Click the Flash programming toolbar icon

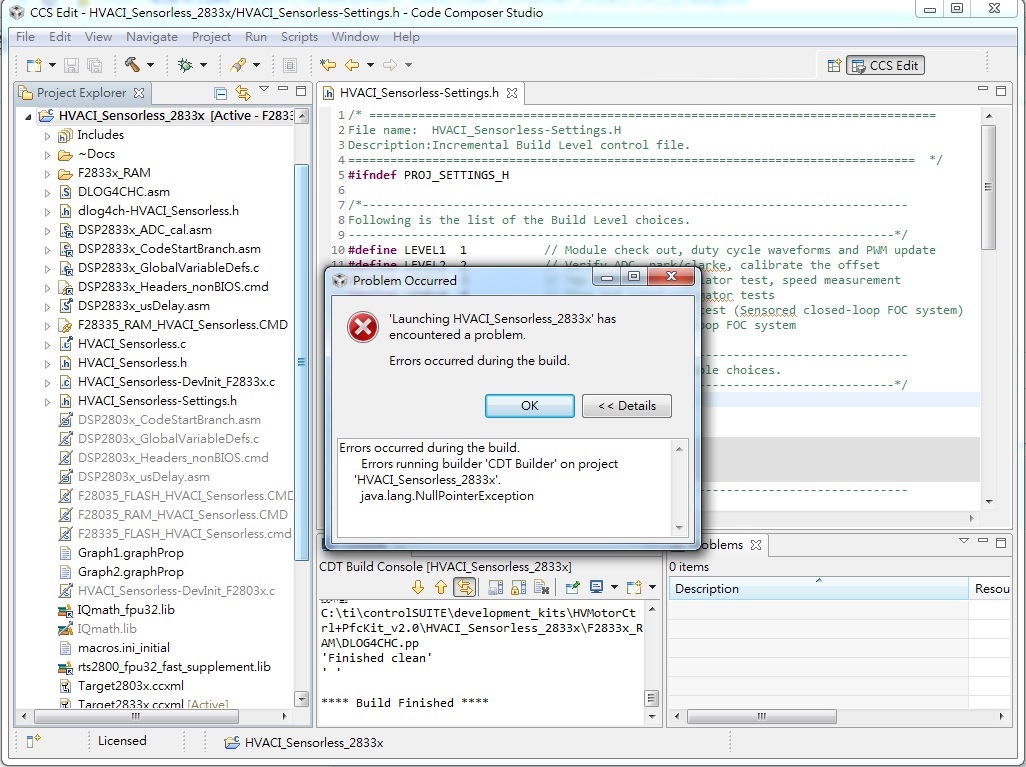237,64
